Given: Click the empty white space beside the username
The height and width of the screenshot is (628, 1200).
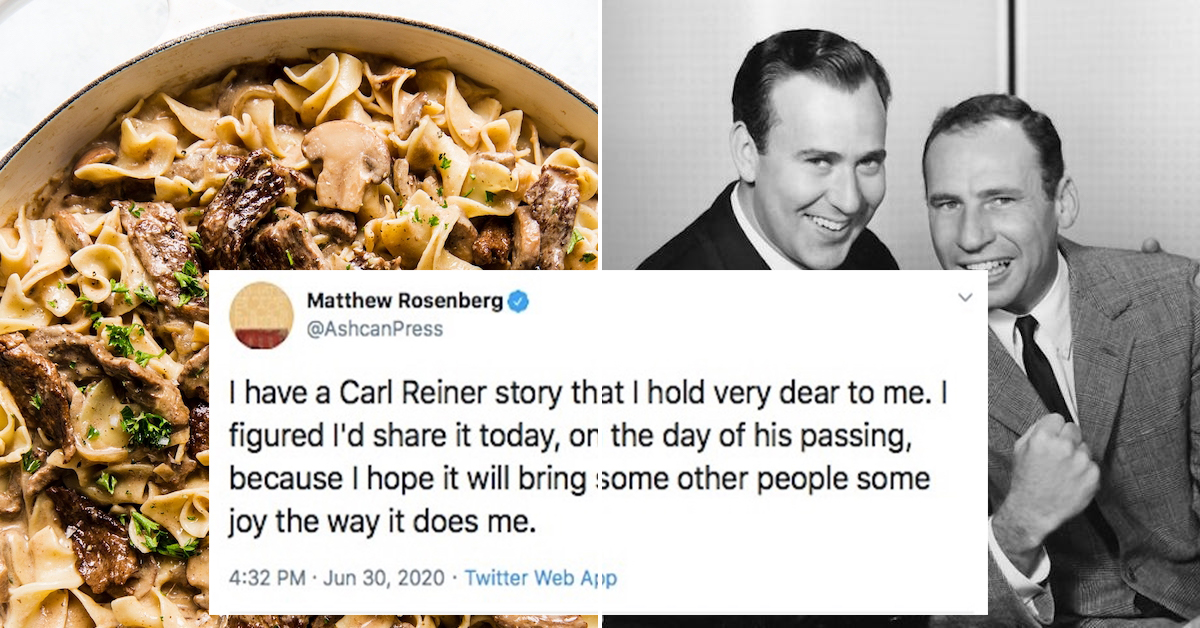Looking at the screenshot, I should [x=750, y=315].
